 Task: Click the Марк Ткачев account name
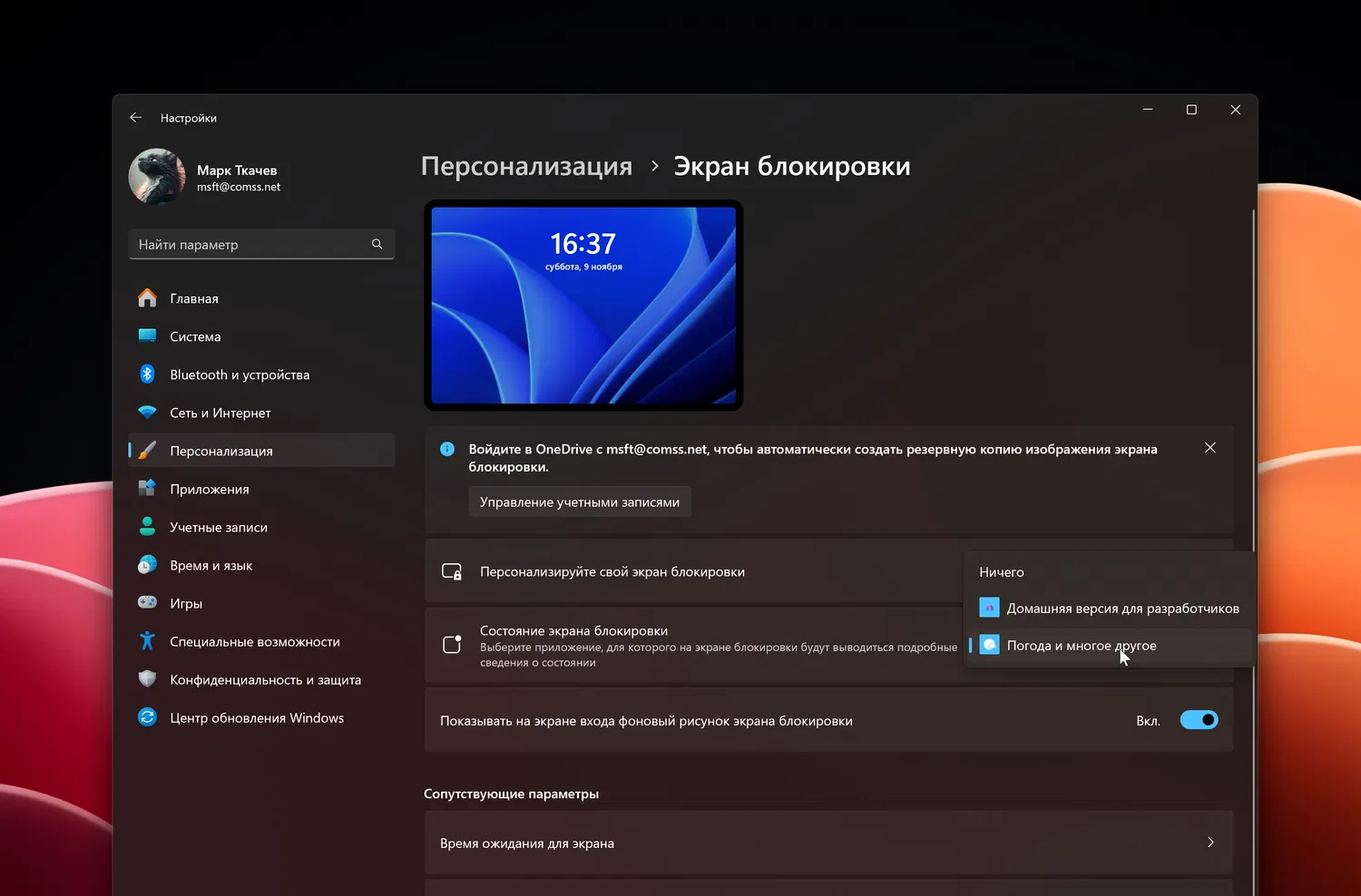[x=237, y=170]
